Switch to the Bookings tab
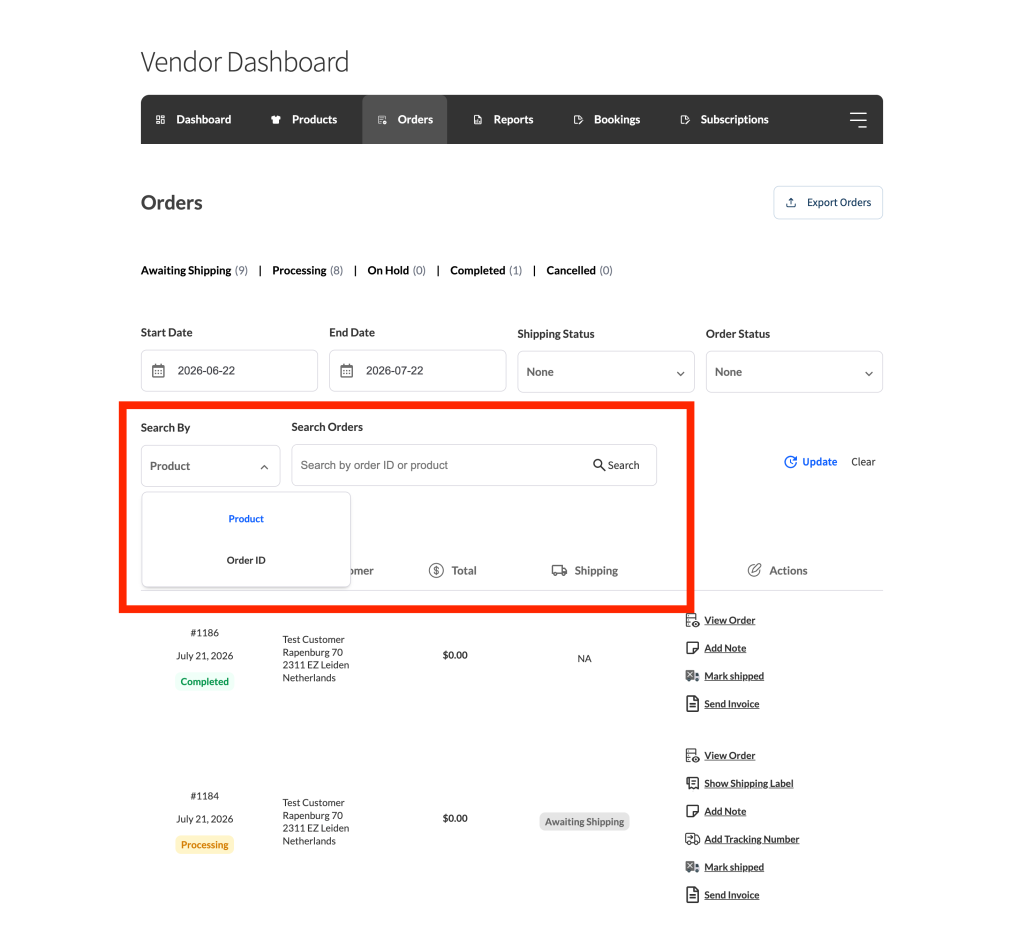This screenshot has height=932, width=1024. 607,120
